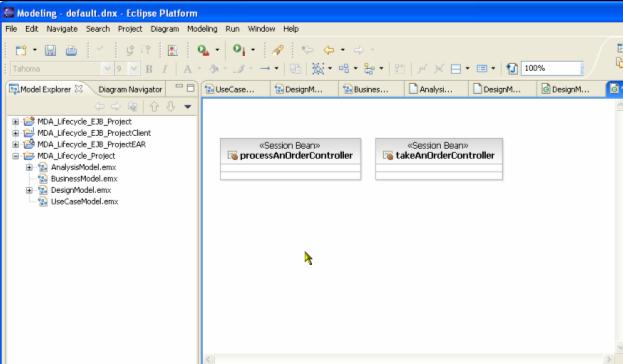623x364 pixels.
Task: Expand the MDA_Lifecycle_EJB_ProjectEAR node
Action: [x=15, y=144]
